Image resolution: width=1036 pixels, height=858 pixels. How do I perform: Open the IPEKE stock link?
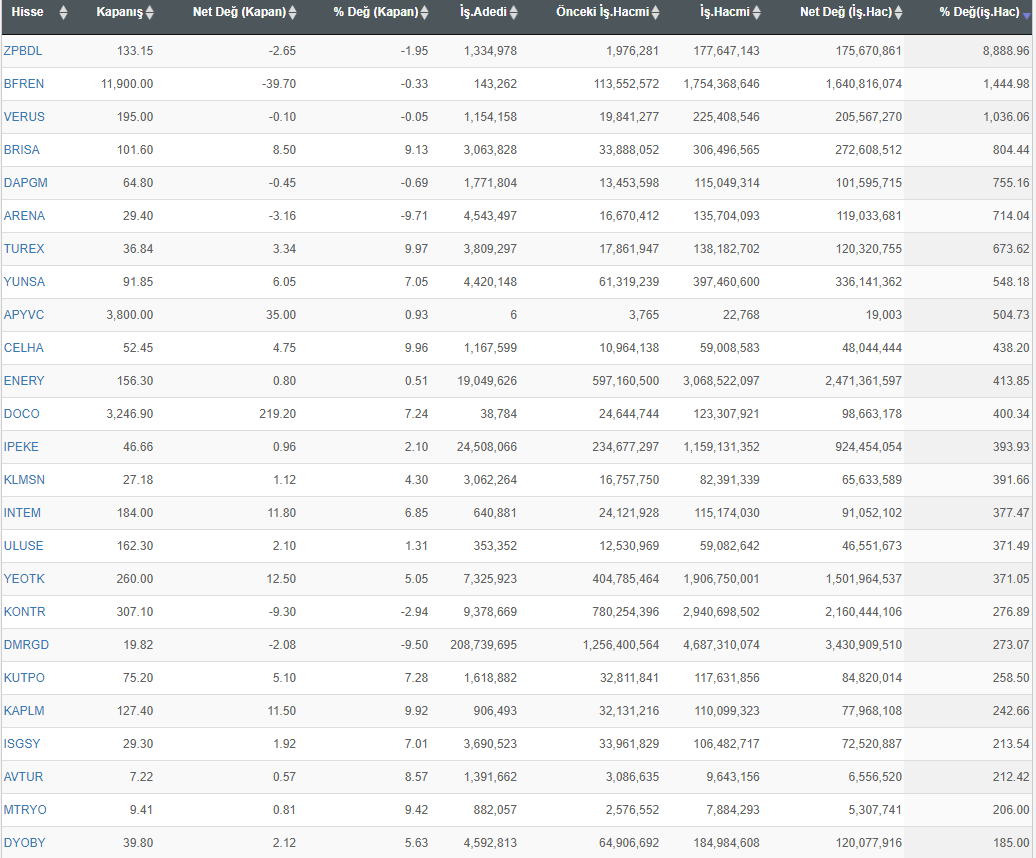click(x=21, y=447)
